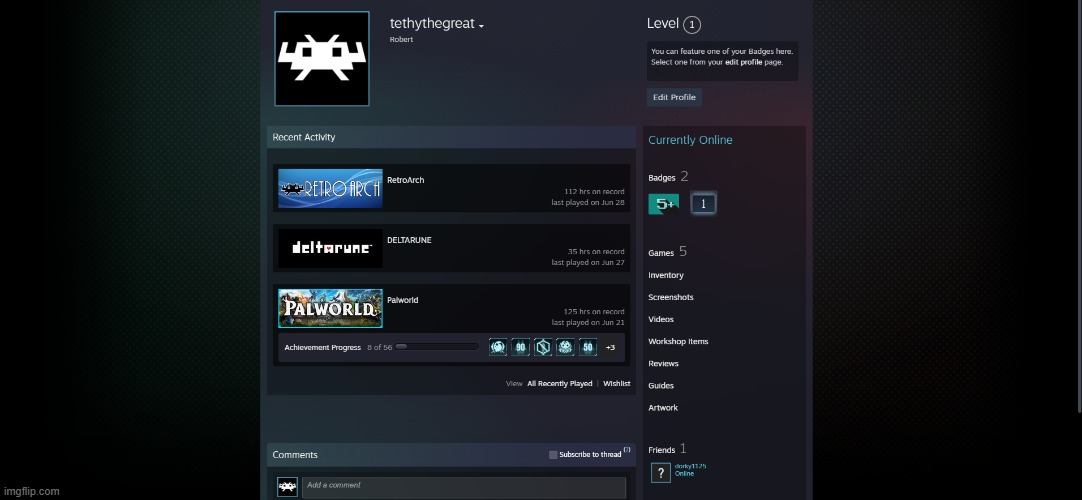Open the Wishlist link
Image resolution: width=1082 pixels, height=500 pixels.
click(617, 383)
